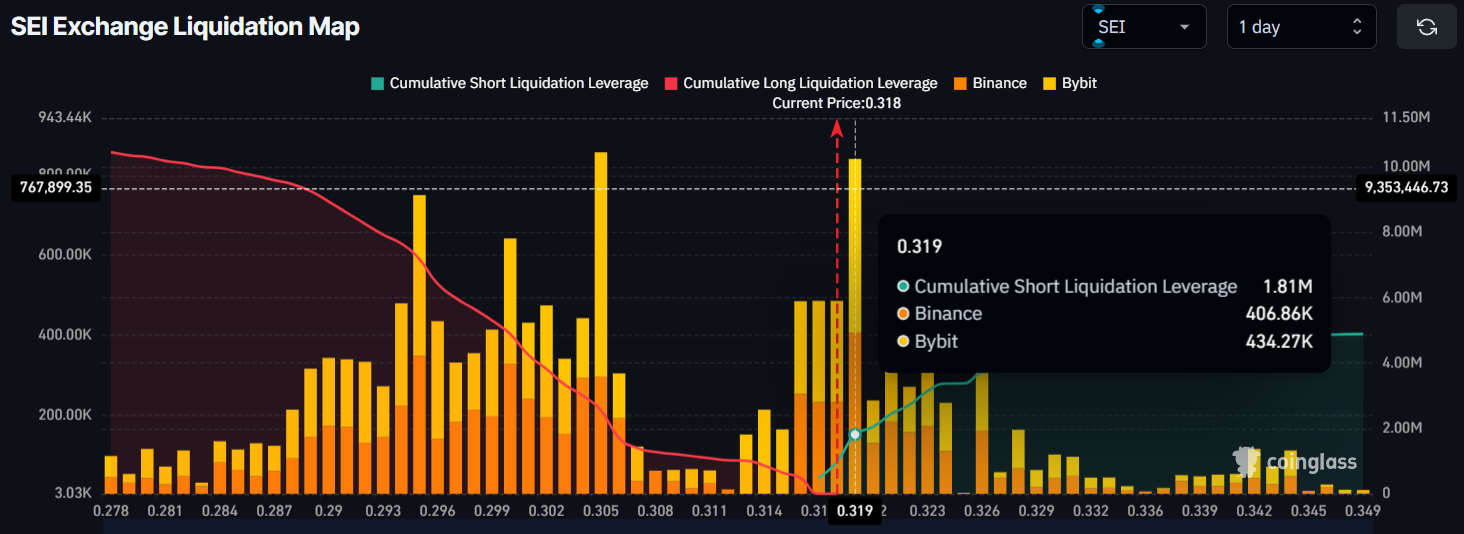The width and height of the screenshot is (1464, 534).
Task: Click the highlighted 0.319 x-axis label
Action: click(855, 511)
